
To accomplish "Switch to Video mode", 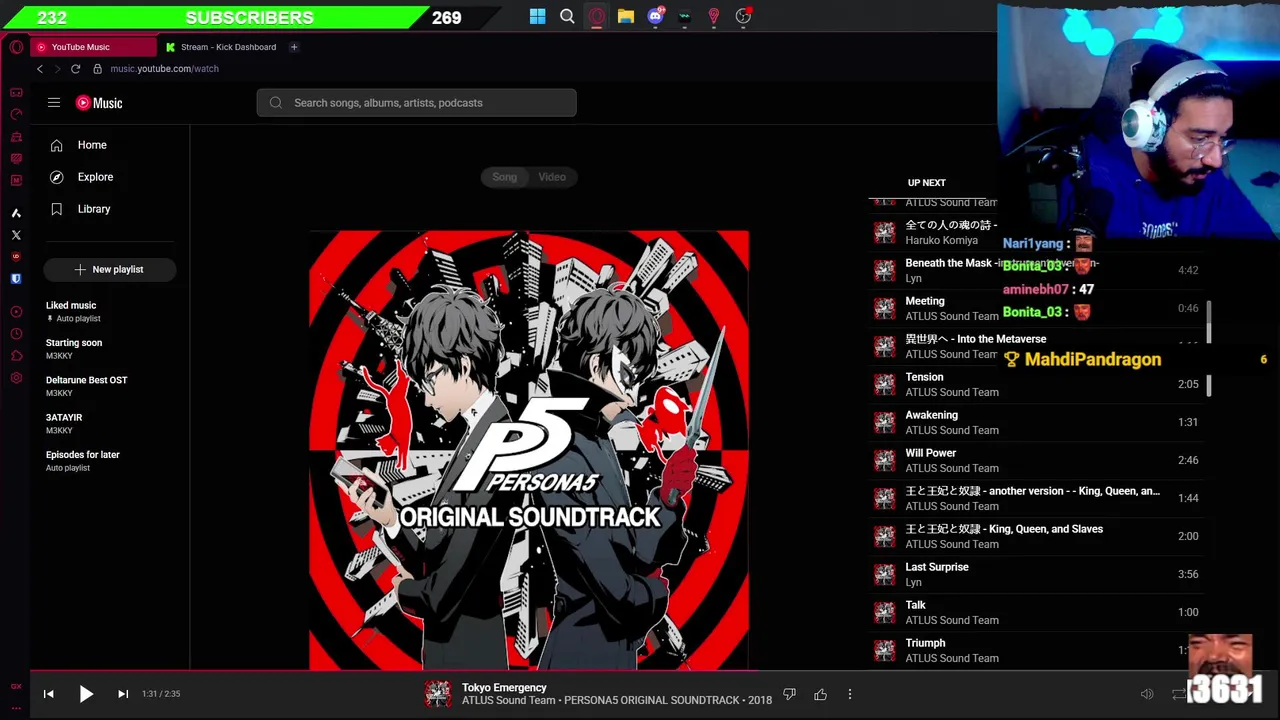I will [x=552, y=177].
